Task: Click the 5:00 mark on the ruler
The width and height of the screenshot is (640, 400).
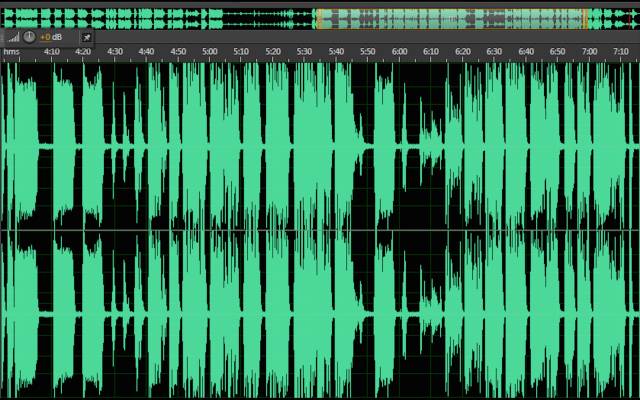Action: click(210, 51)
